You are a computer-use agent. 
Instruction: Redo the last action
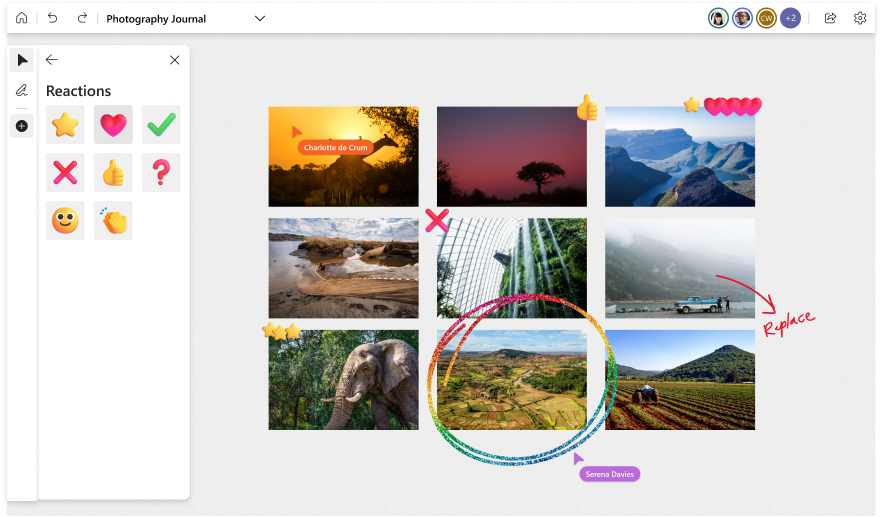pyautogui.click(x=82, y=18)
